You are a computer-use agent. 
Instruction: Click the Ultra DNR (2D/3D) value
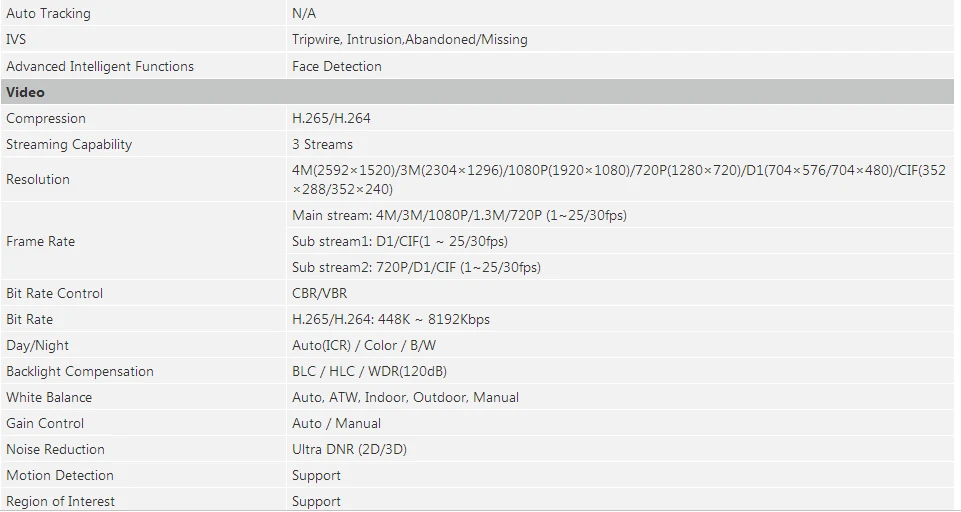[349, 449]
